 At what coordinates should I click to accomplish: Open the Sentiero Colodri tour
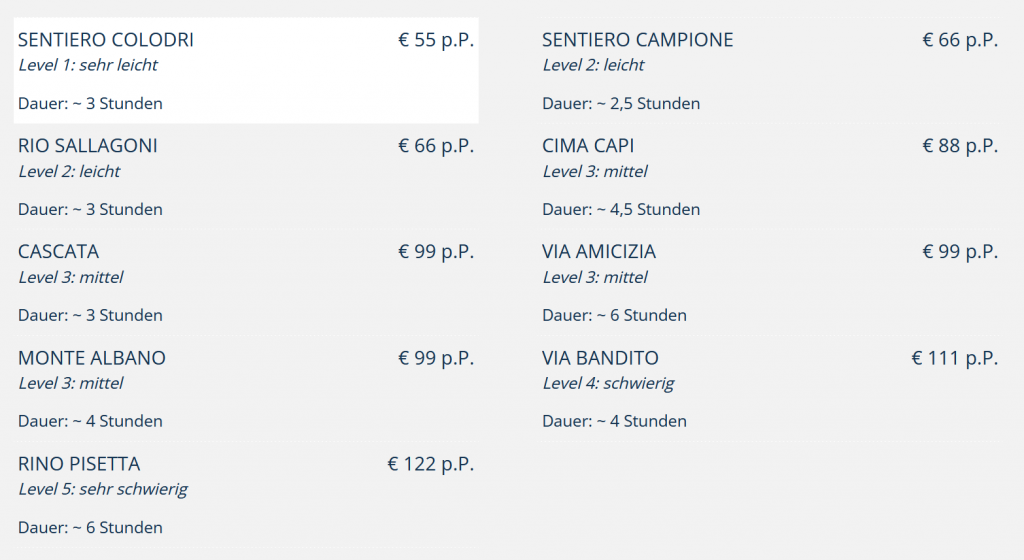tap(106, 40)
